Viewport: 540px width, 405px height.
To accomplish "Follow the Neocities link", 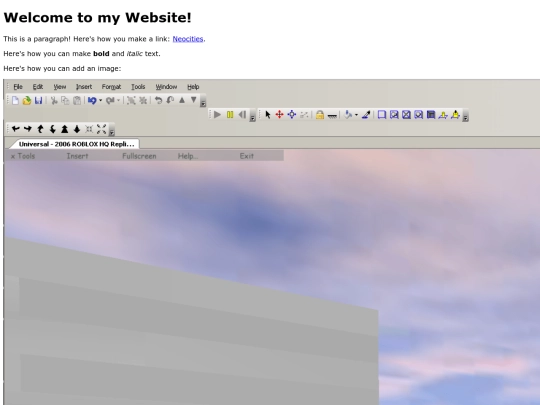I will pyautogui.click(x=188, y=39).
